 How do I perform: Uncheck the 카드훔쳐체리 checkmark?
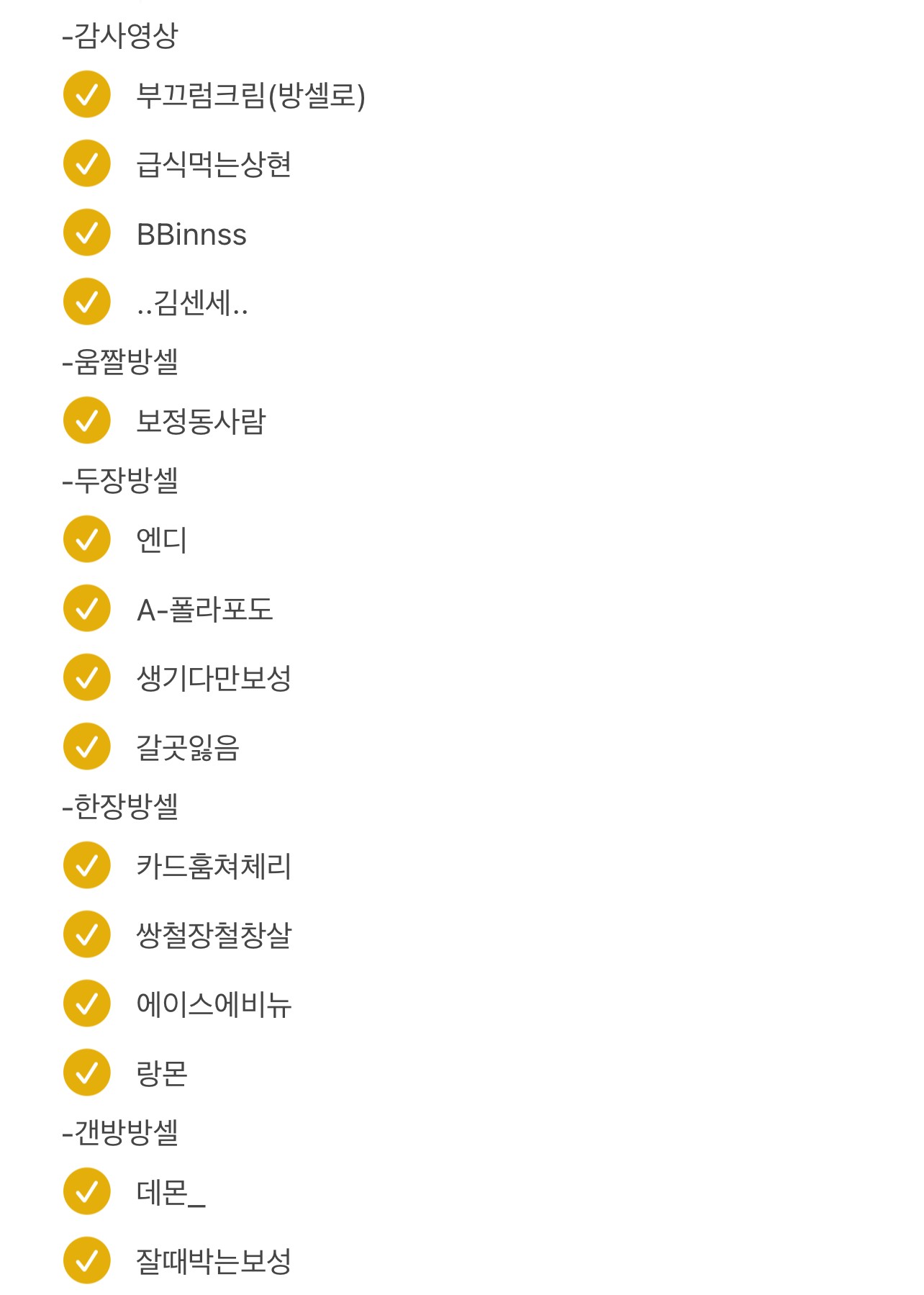[86, 865]
